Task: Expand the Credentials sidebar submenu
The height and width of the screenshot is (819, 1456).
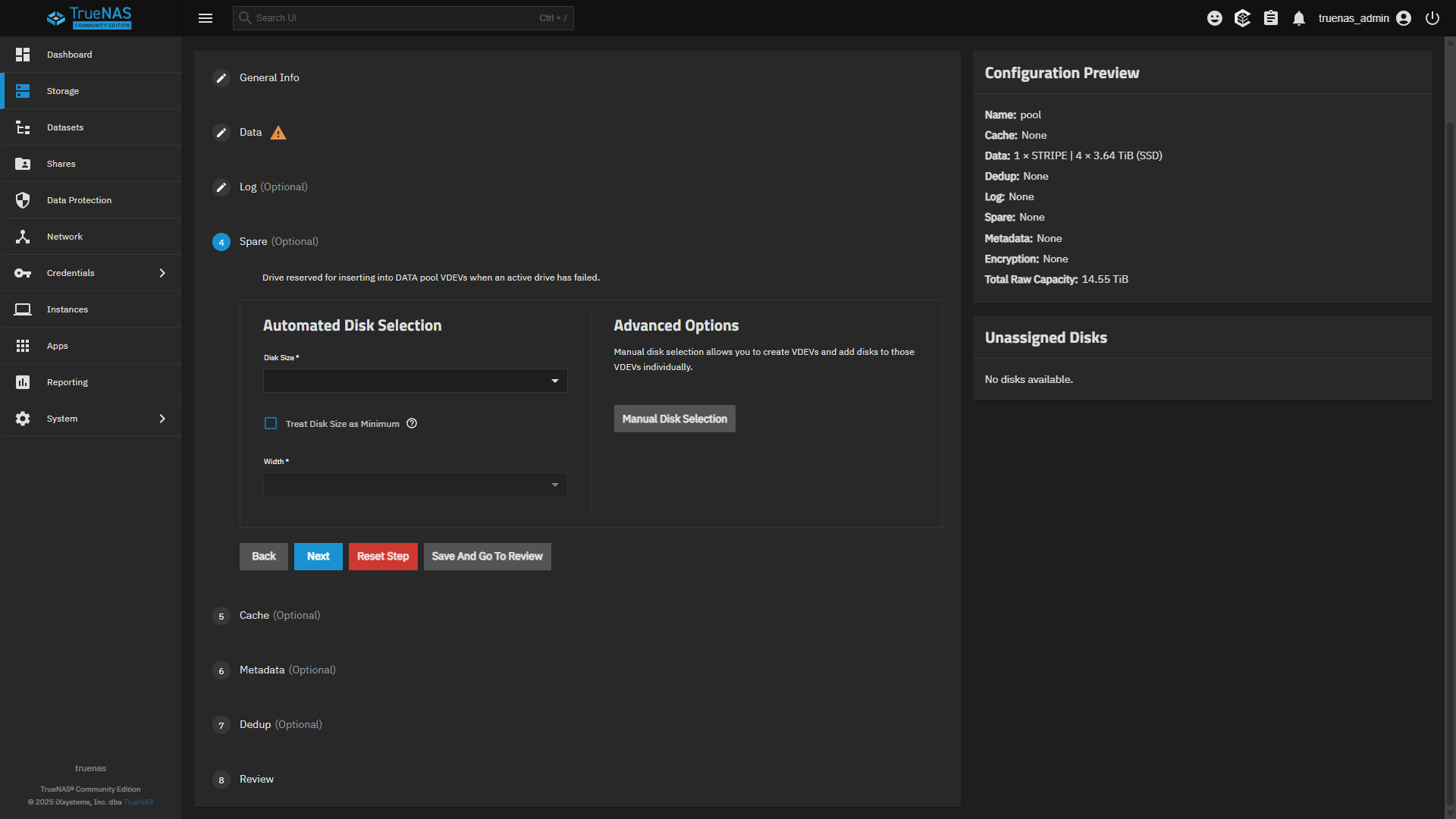Action: point(162,273)
